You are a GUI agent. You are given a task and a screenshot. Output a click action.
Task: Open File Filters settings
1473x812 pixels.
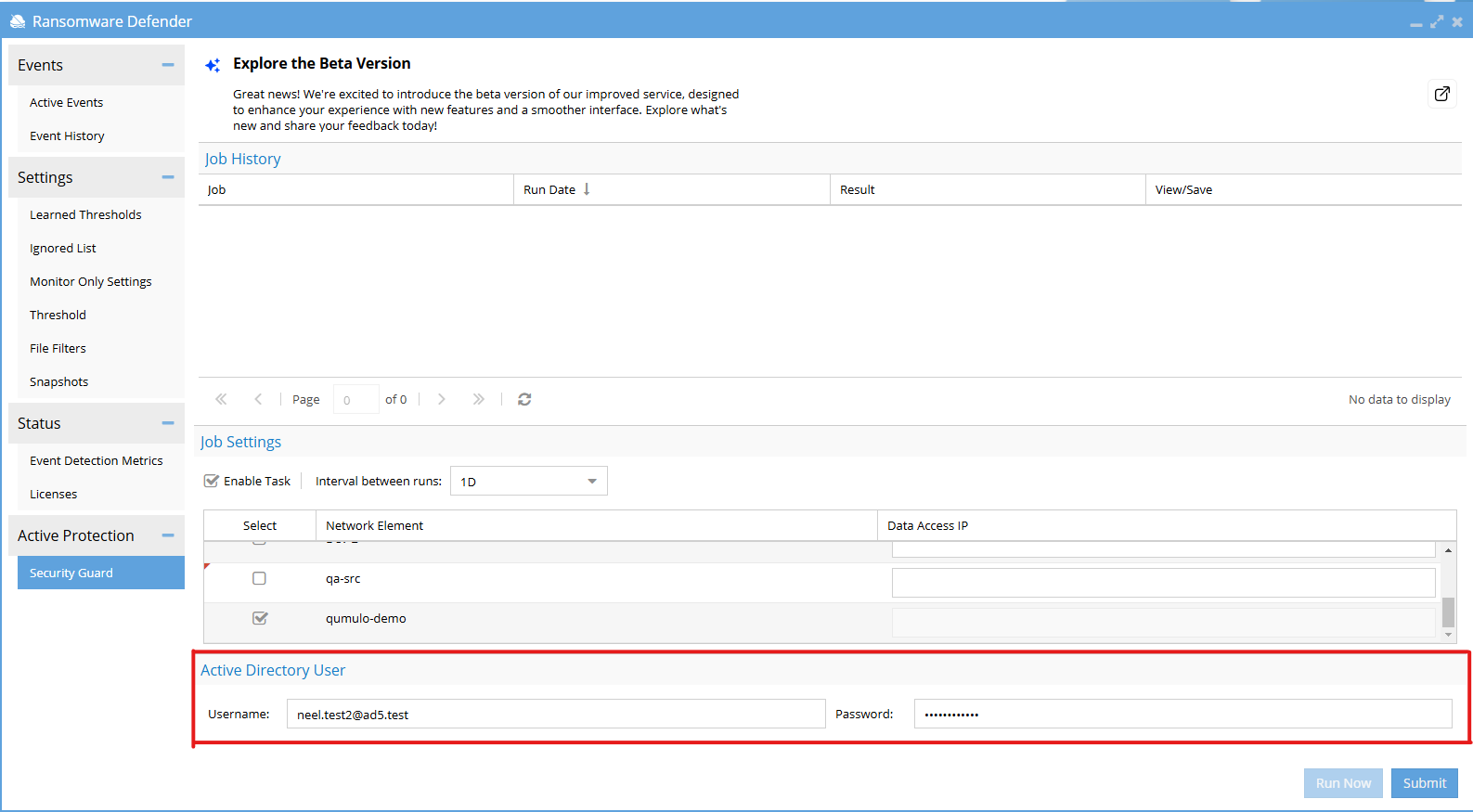click(101, 348)
